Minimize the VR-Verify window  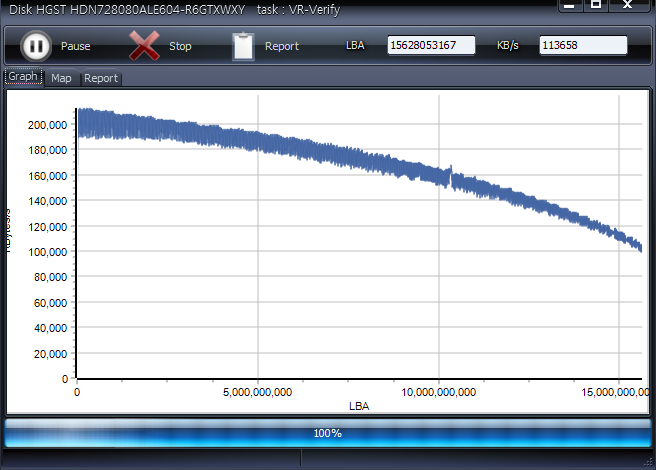(x=568, y=5)
